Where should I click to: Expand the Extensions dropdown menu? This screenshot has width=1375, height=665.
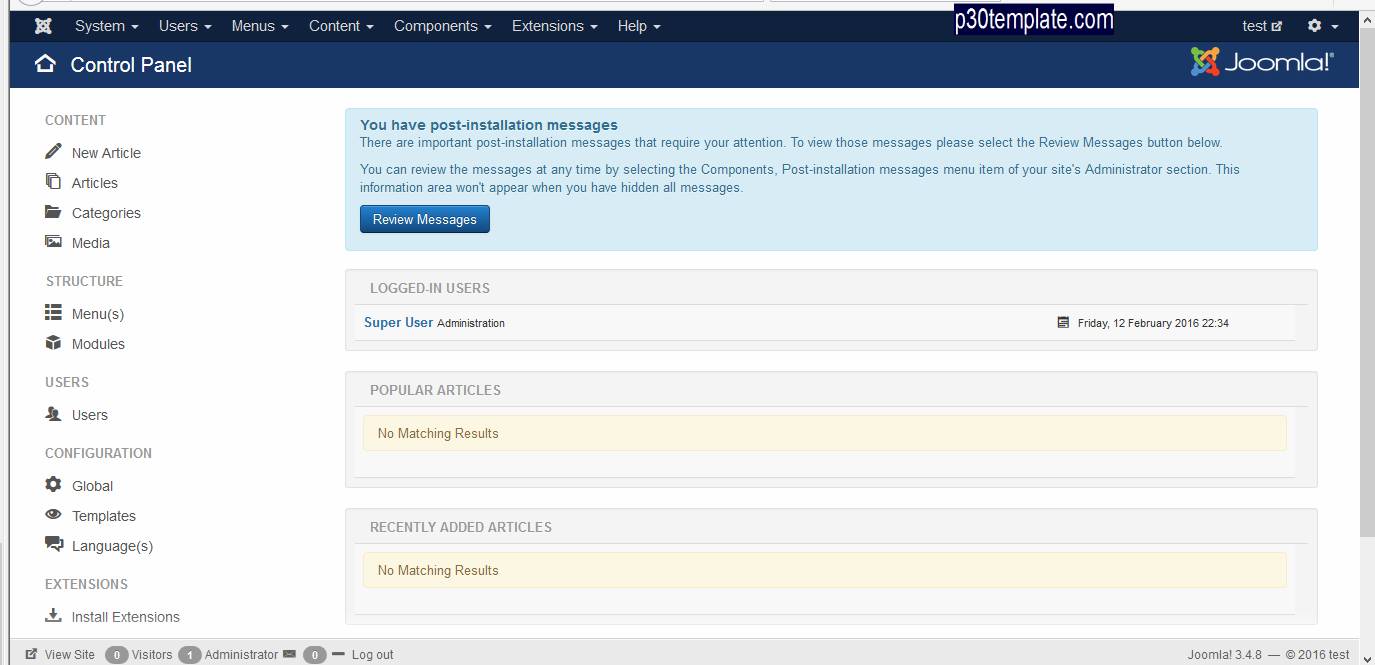pyautogui.click(x=554, y=26)
